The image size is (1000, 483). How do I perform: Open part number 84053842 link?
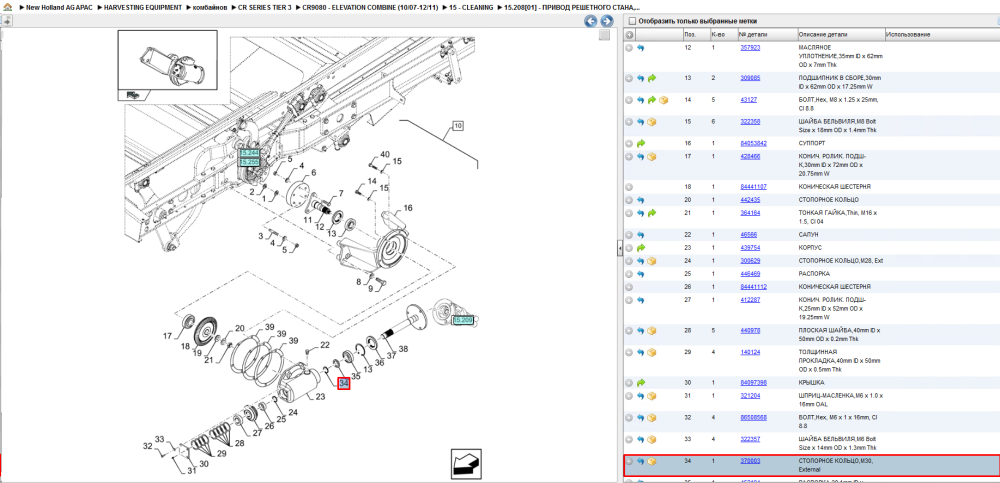[753, 144]
